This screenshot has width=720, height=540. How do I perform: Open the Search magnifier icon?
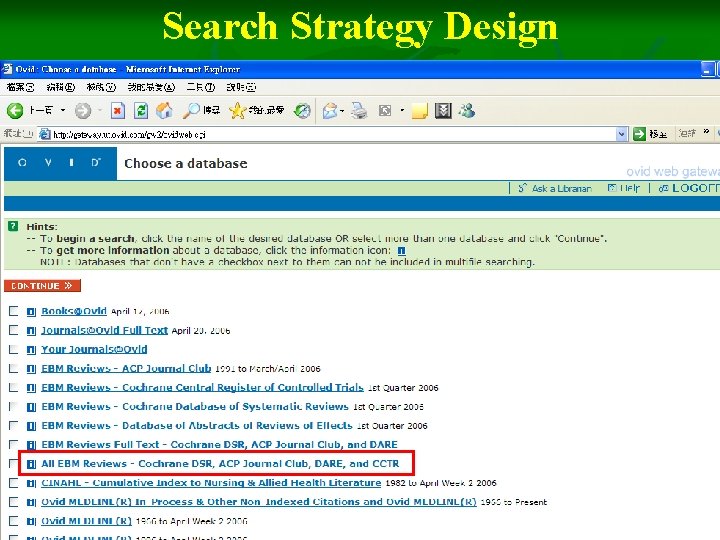point(191,110)
